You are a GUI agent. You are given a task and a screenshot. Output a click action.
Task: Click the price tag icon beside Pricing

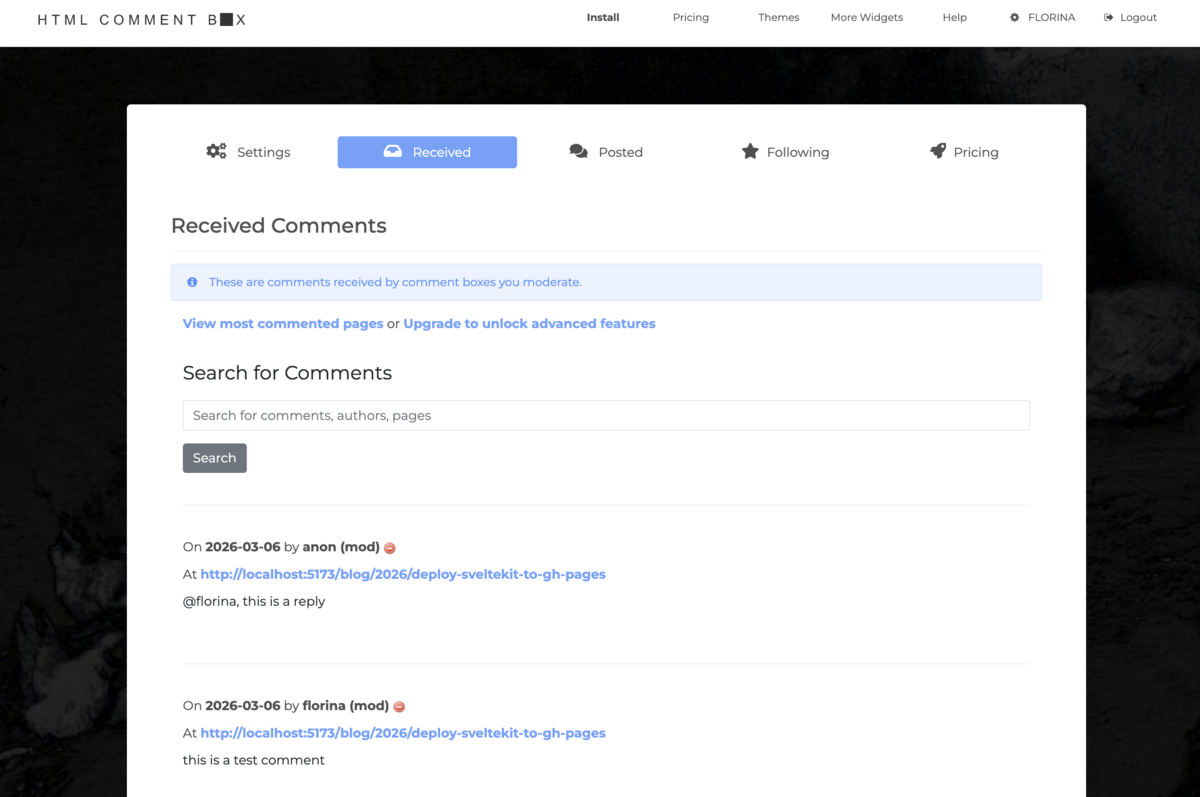[x=937, y=151]
